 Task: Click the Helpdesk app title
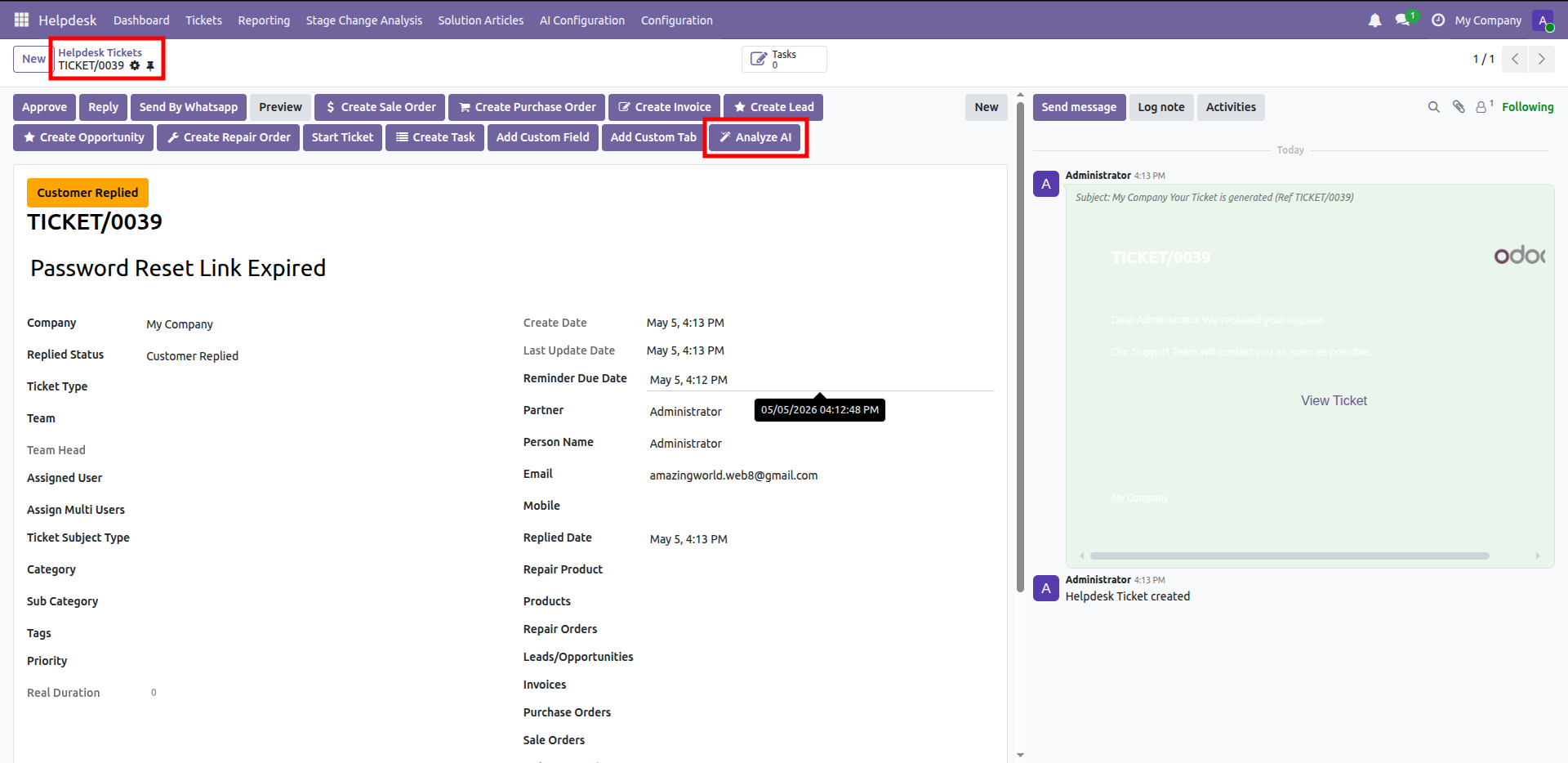[x=68, y=20]
